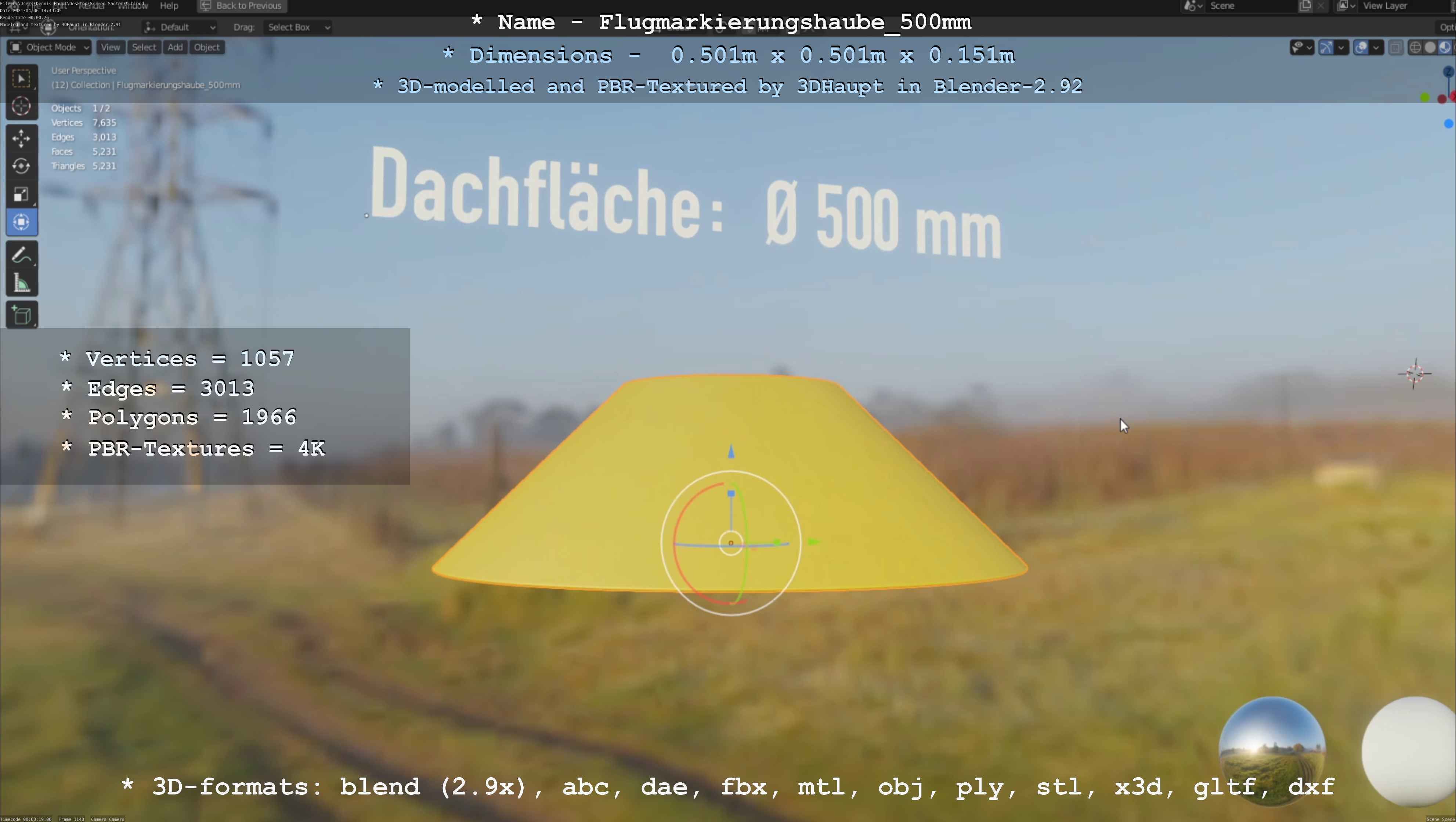Screen dimensions: 1456x822
Task: Click the lower blue negative Z gizmo dot
Action: coord(1449,124)
